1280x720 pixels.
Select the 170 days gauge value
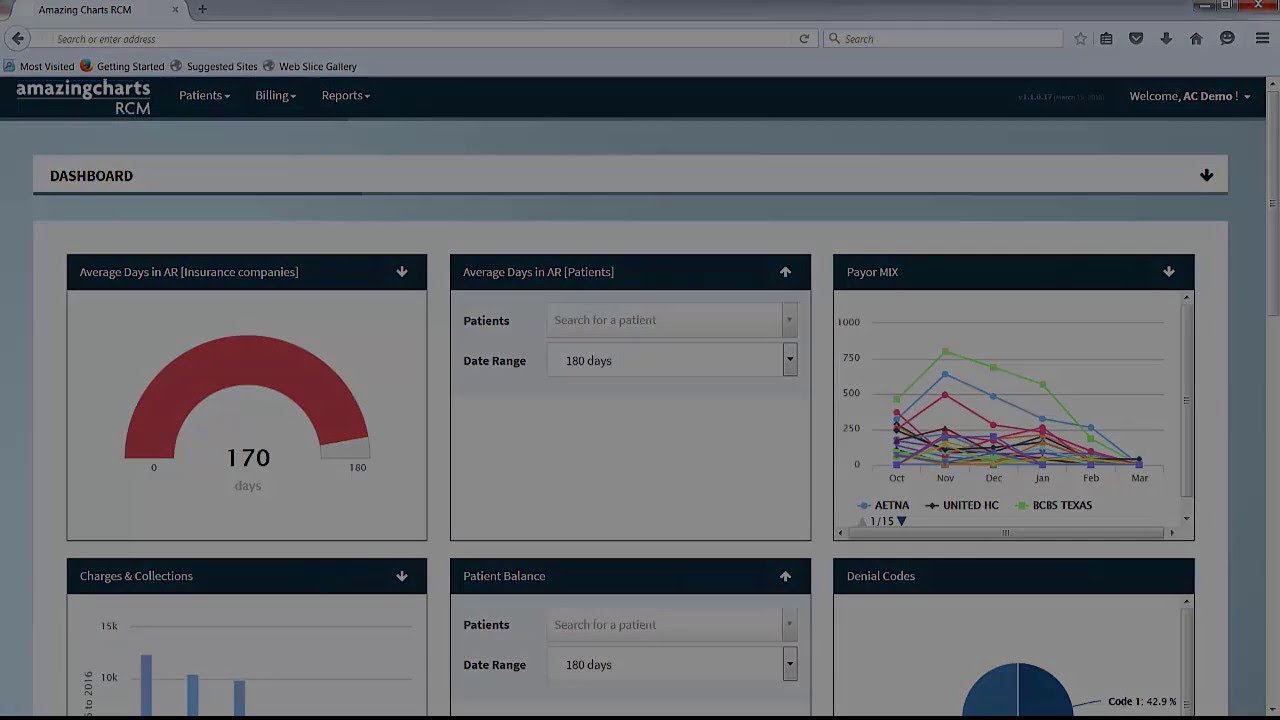point(247,458)
